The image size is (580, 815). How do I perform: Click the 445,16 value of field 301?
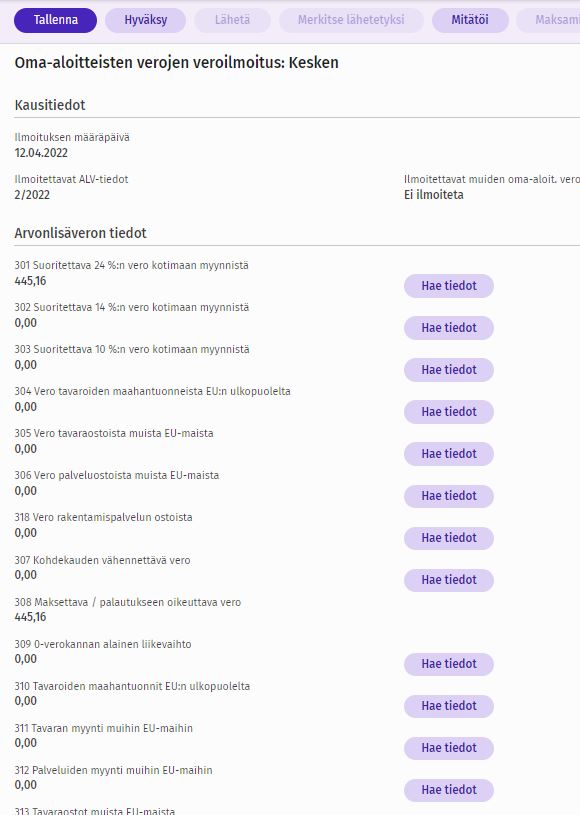coord(30,281)
